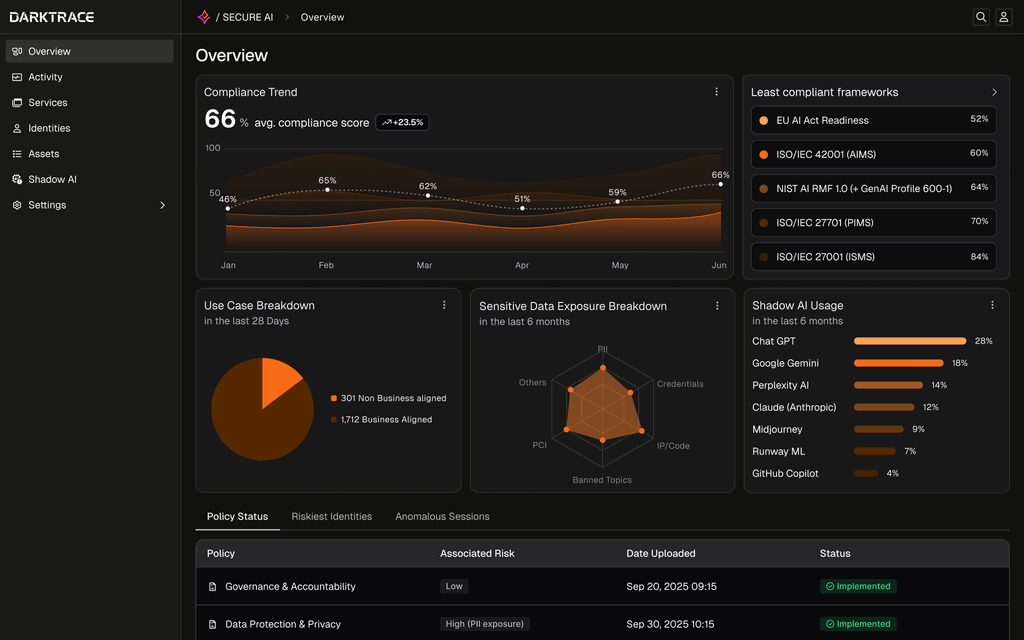Click SECURE AI breadcrumb link
Viewport: 1024px width, 640px height.
(x=248, y=17)
